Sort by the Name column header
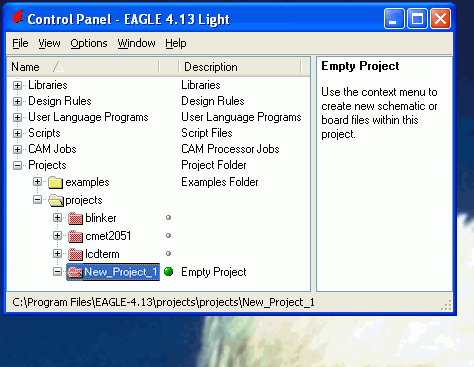Image resolution: width=474 pixels, height=367 pixels. tap(83, 67)
